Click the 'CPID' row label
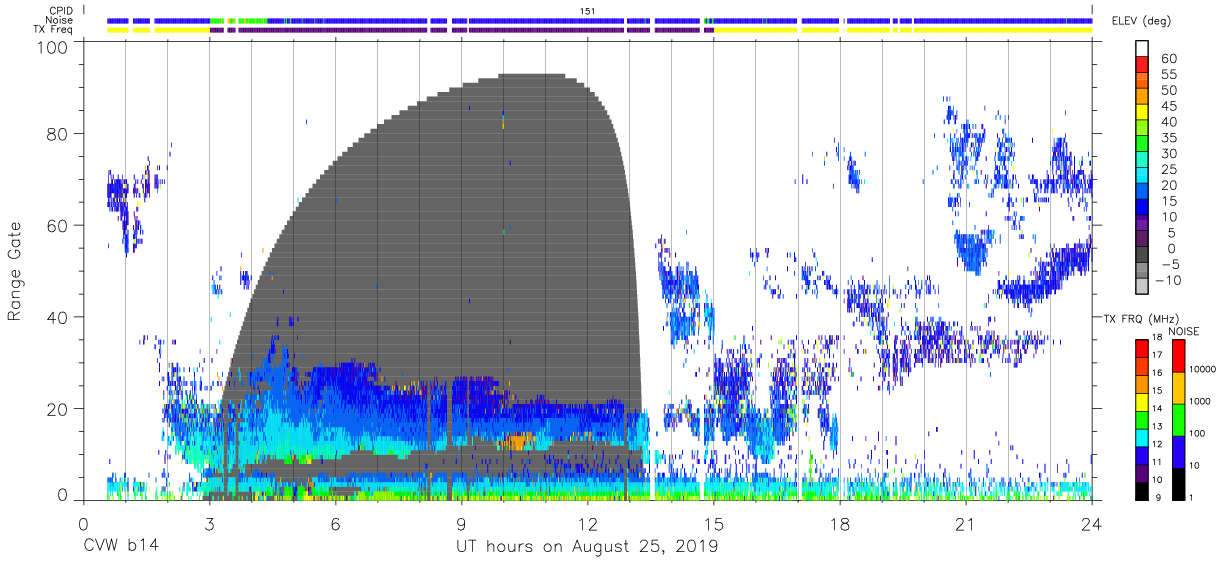Image resolution: width=1228 pixels, height=567 pixels. coord(60,10)
